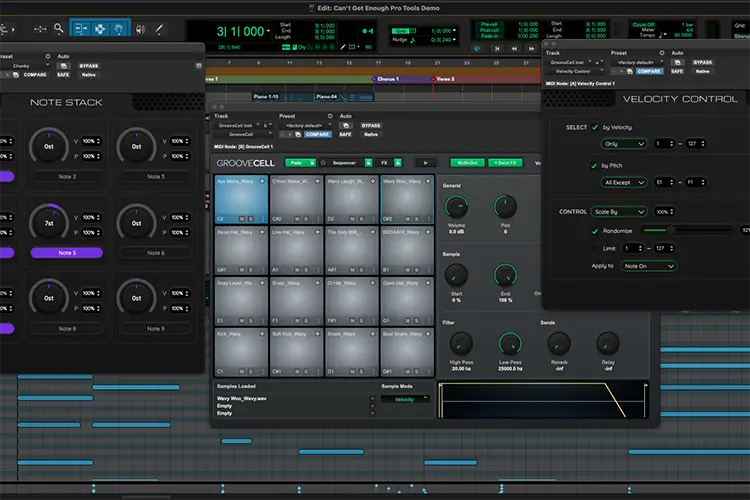750x500 pixels.
Task: Open GrooveCell factory default preset dropdown
Action: click(x=307, y=125)
